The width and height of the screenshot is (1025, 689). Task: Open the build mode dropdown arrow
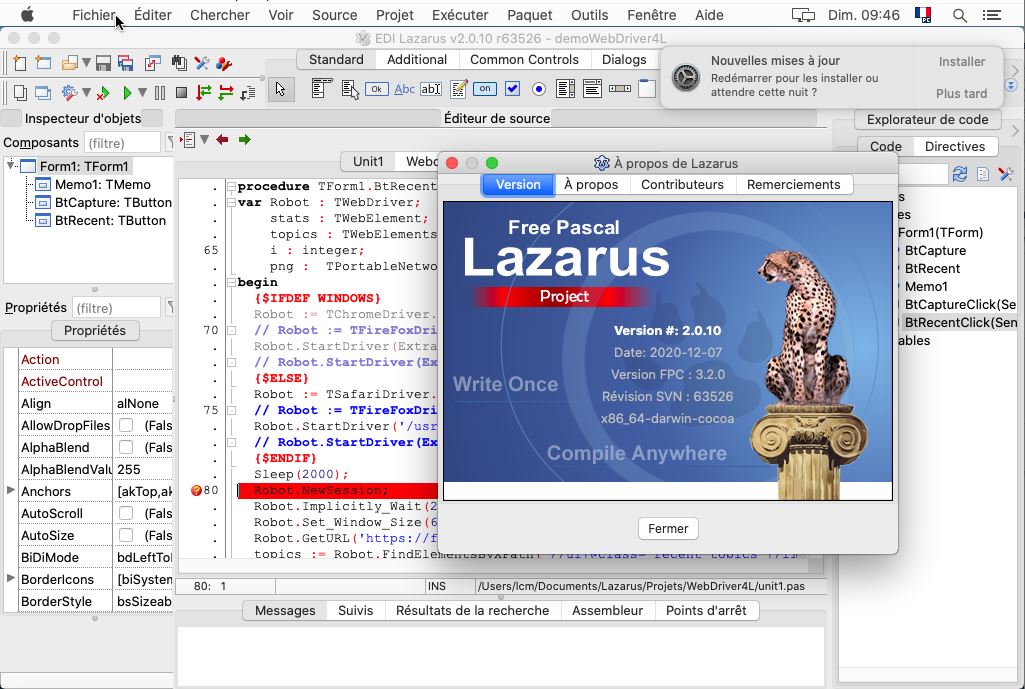point(86,93)
